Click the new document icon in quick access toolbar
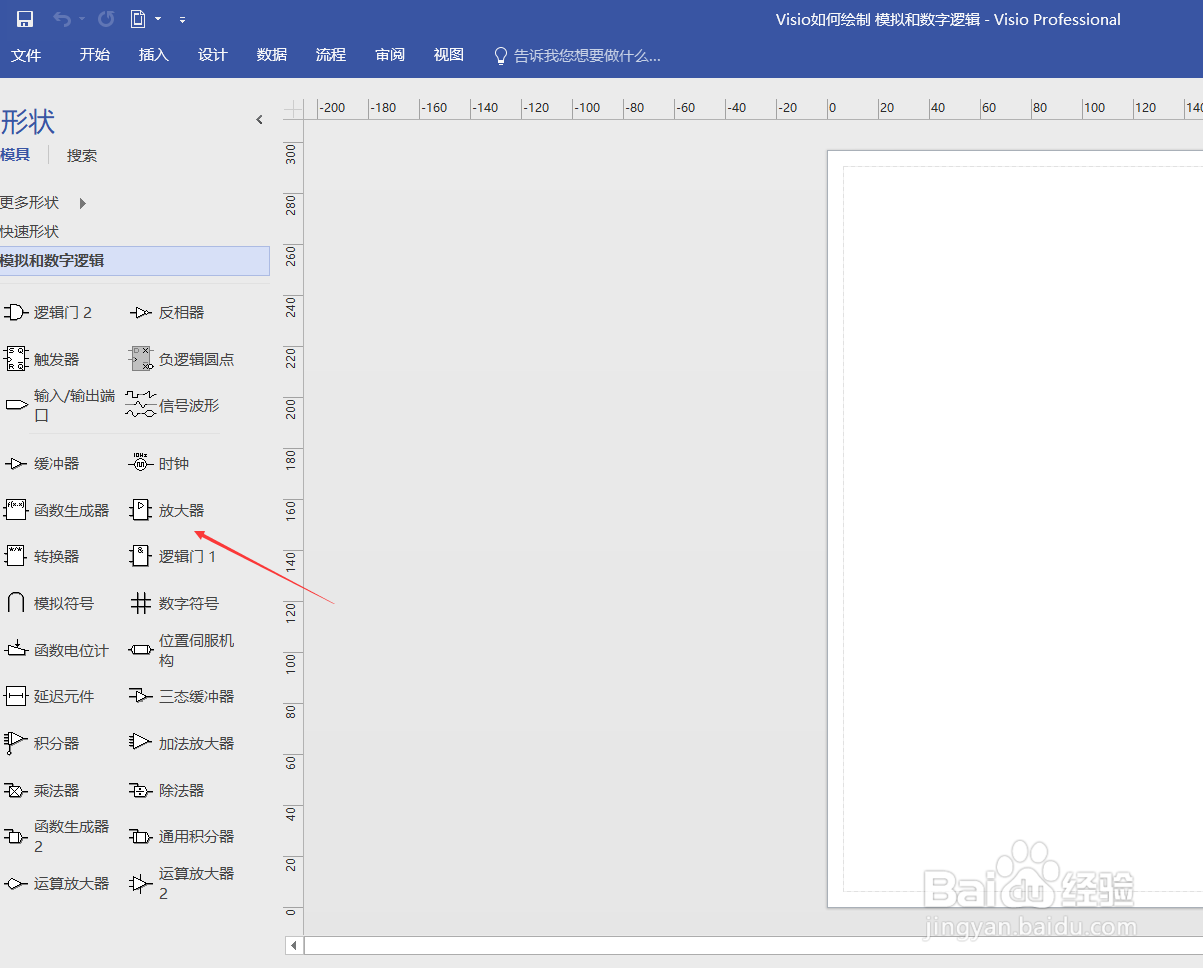The width and height of the screenshot is (1203, 968). click(139, 19)
